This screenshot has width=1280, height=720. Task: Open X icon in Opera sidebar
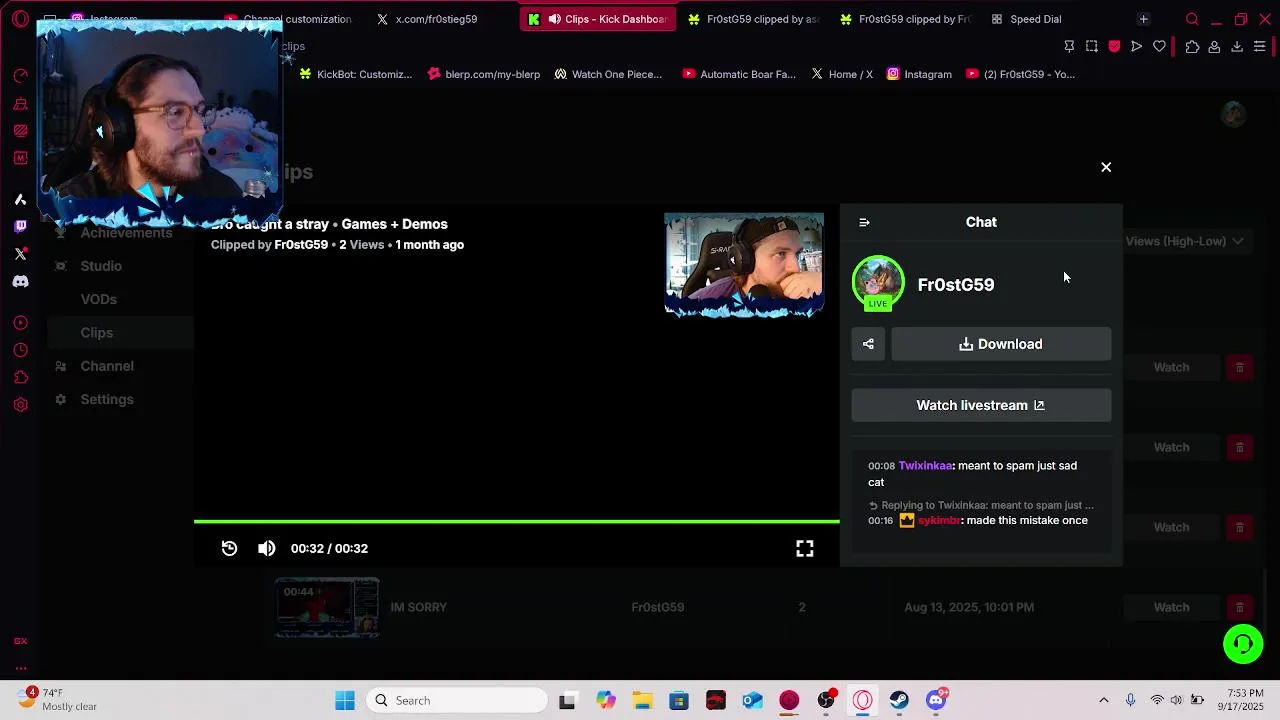point(20,254)
